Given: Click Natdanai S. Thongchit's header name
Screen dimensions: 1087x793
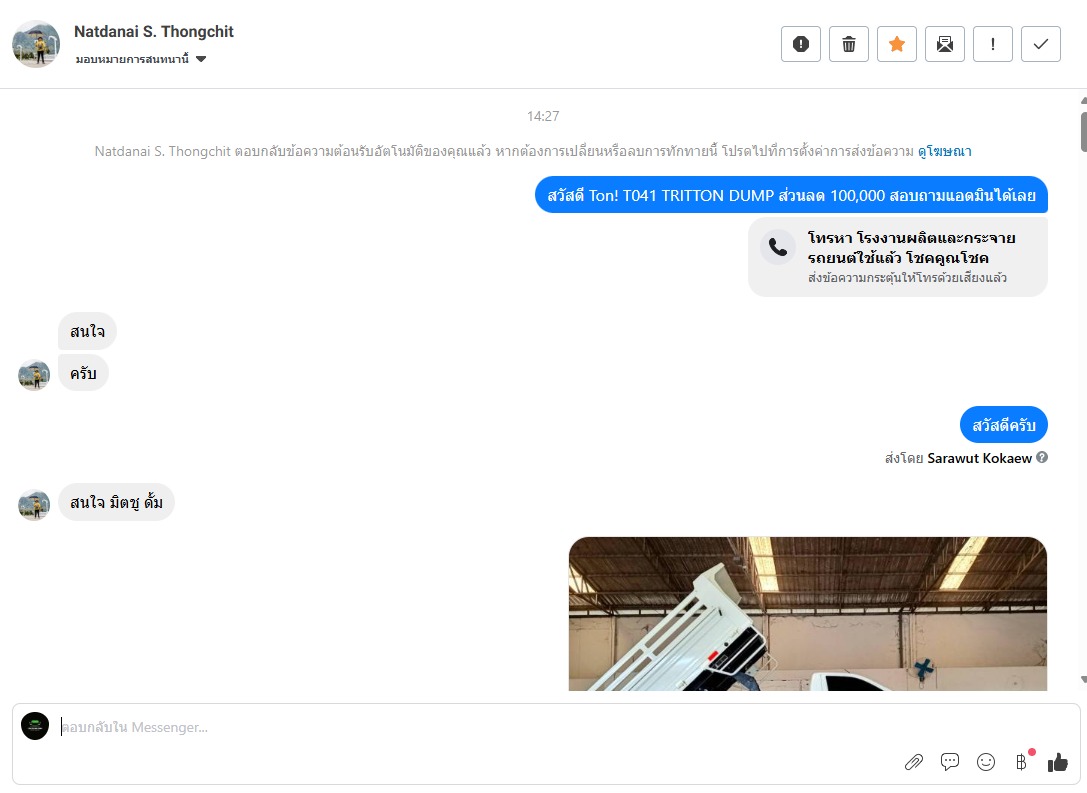Looking at the screenshot, I should point(154,32).
